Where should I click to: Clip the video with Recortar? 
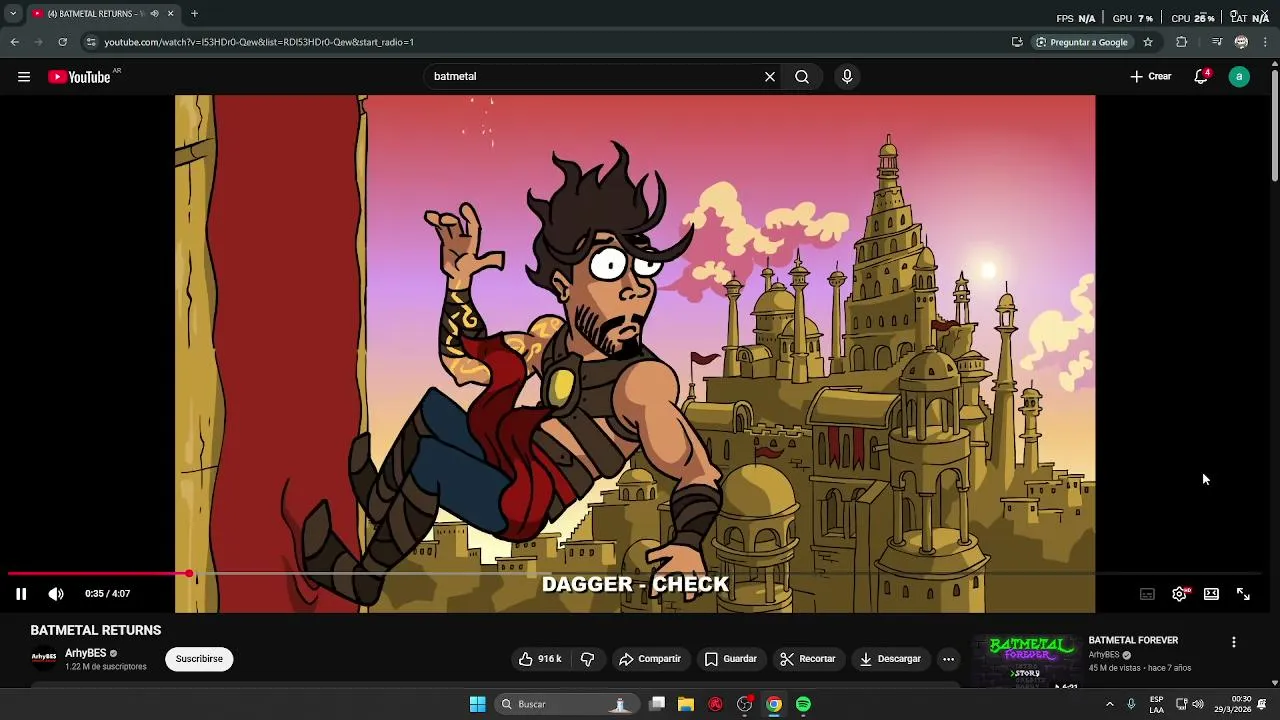(807, 659)
